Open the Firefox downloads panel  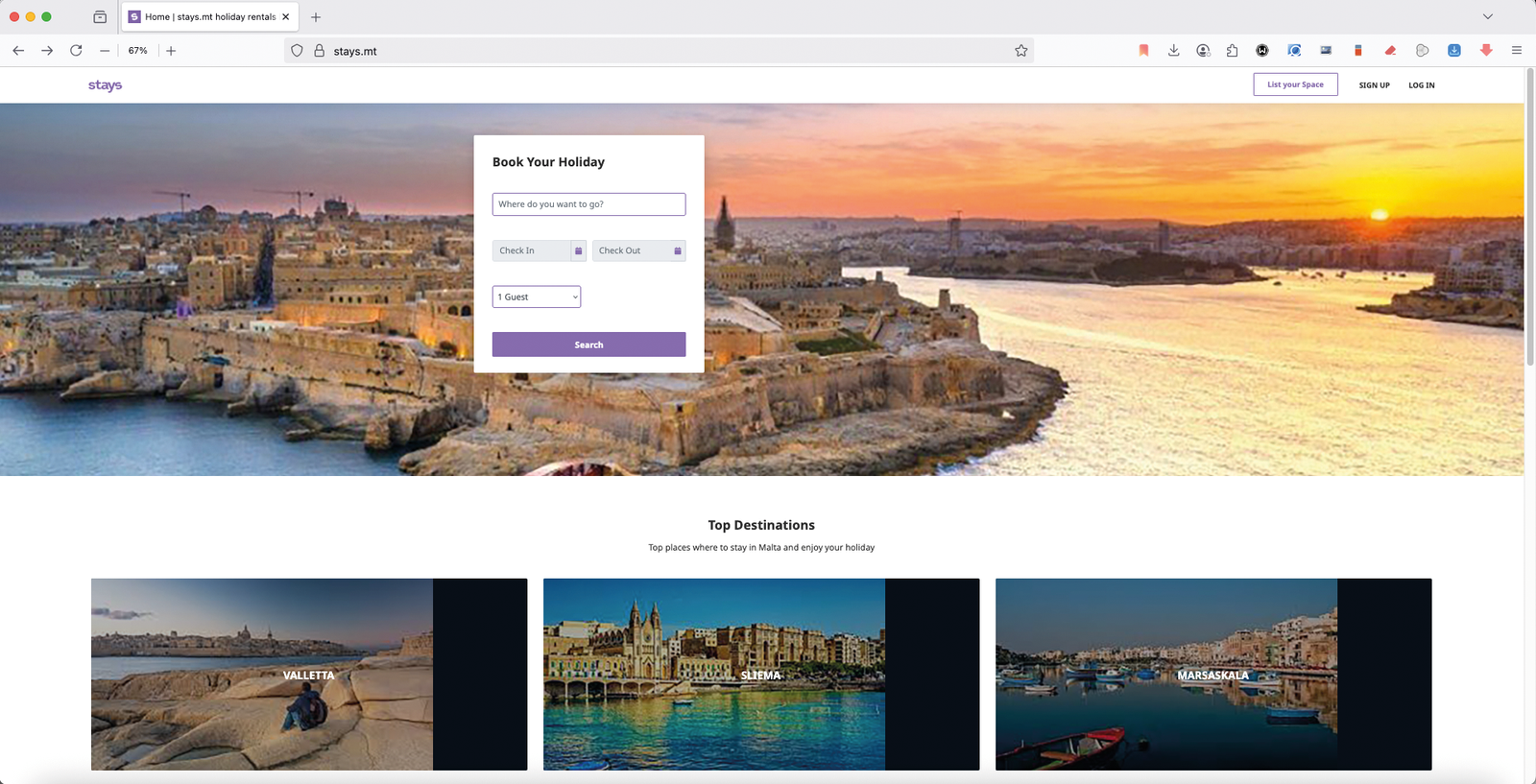(x=1173, y=51)
